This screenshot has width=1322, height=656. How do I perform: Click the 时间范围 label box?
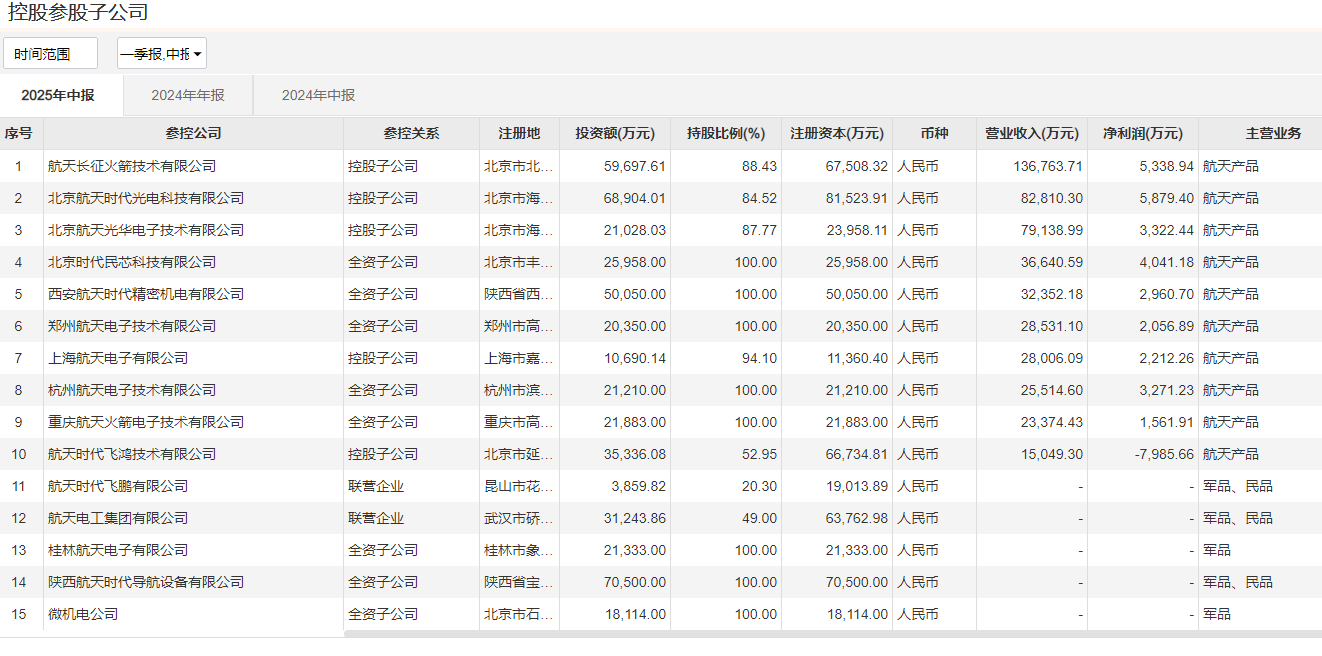tap(51, 54)
